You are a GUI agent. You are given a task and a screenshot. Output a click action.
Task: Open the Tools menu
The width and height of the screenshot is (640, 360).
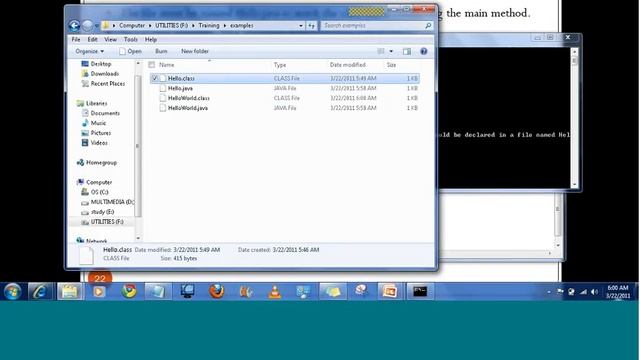tap(131, 40)
